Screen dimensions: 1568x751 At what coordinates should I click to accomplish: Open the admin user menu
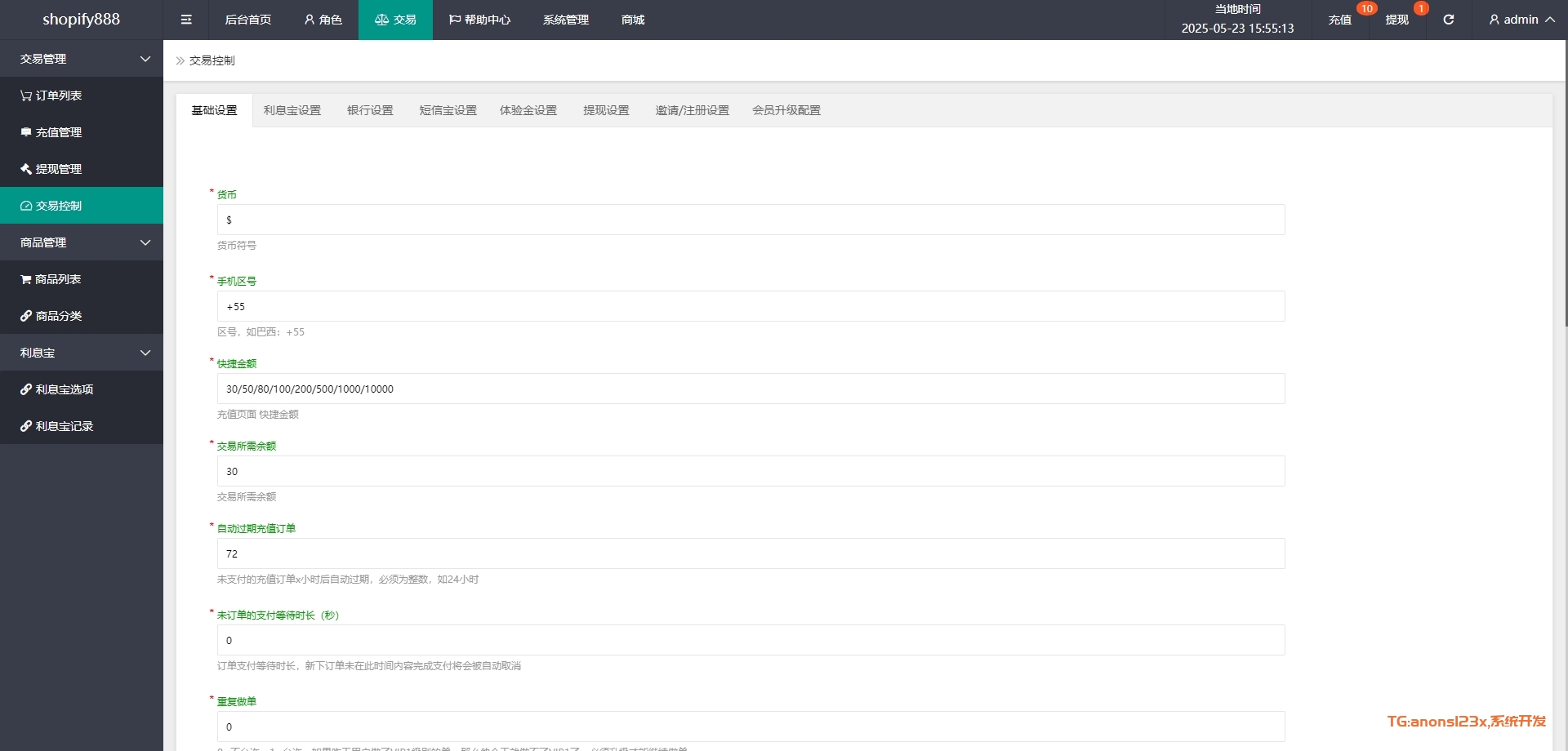[x=1521, y=20]
